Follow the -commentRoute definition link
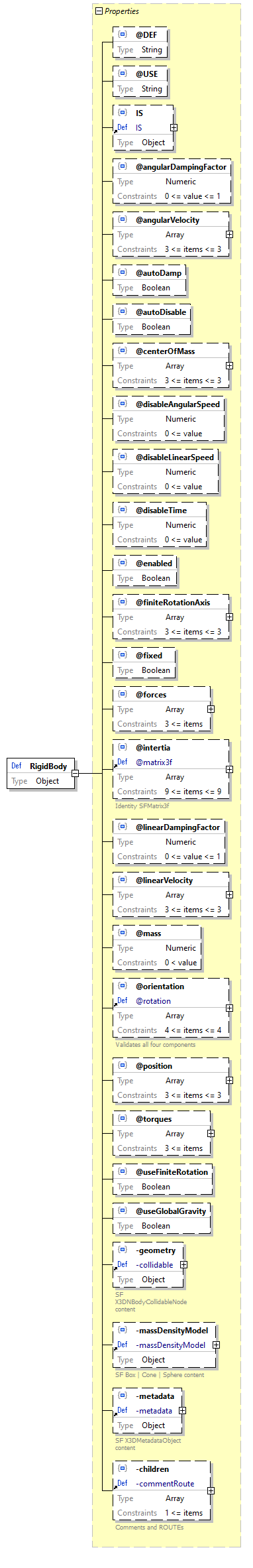253x1568 pixels. (x=165, y=1483)
